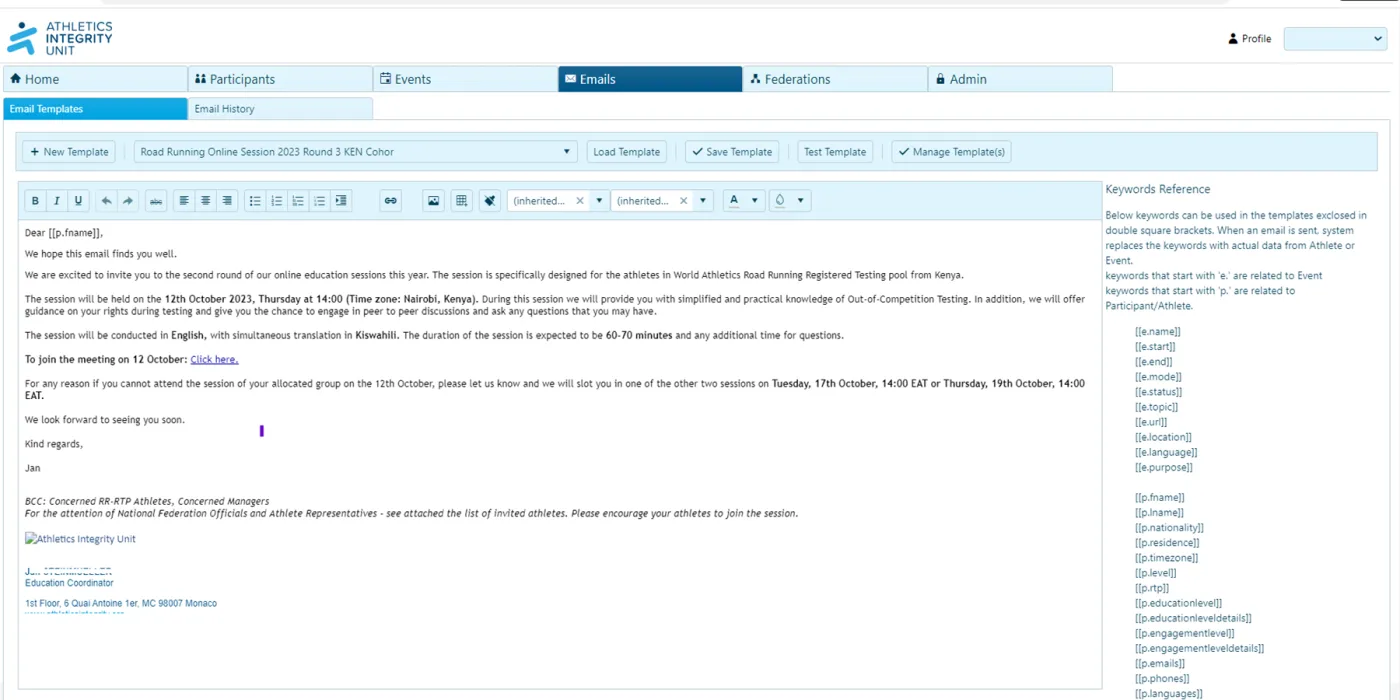This screenshot has width=1400, height=700.
Task: Open the font color picker
Action: pos(735,201)
